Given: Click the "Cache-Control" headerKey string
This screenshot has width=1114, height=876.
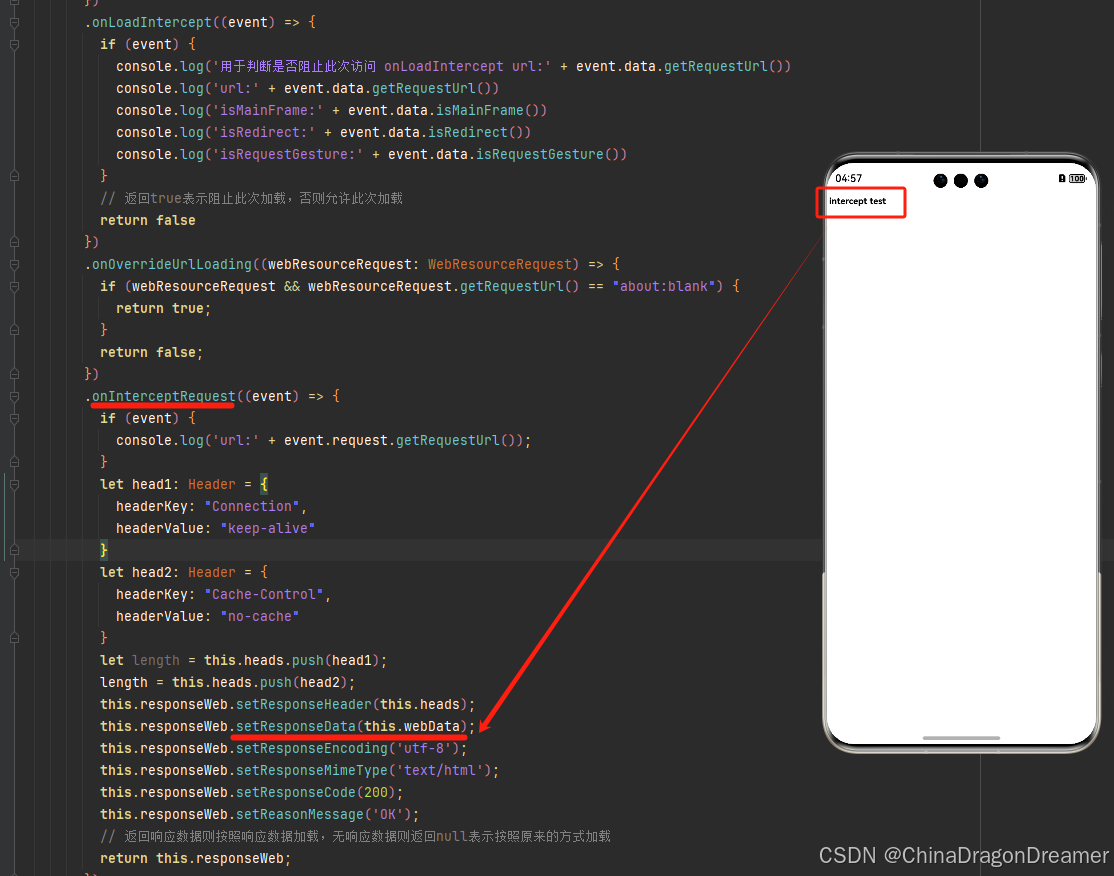Looking at the screenshot, I should tap(264, 595).
